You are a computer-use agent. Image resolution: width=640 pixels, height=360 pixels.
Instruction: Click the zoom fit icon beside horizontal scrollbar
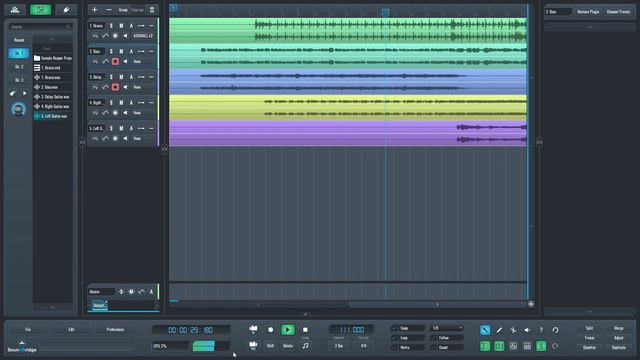531,304
